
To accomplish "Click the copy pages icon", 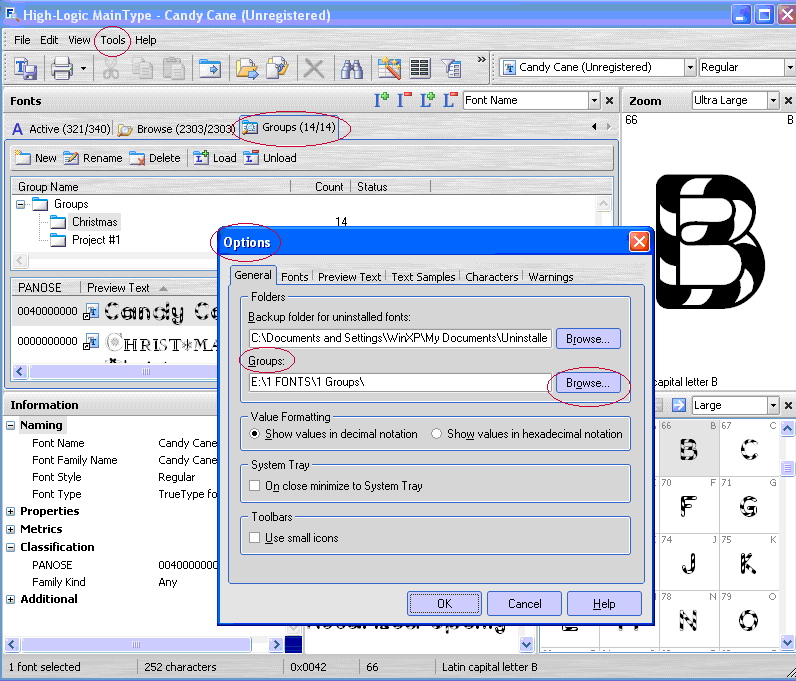I will [142, 68].
